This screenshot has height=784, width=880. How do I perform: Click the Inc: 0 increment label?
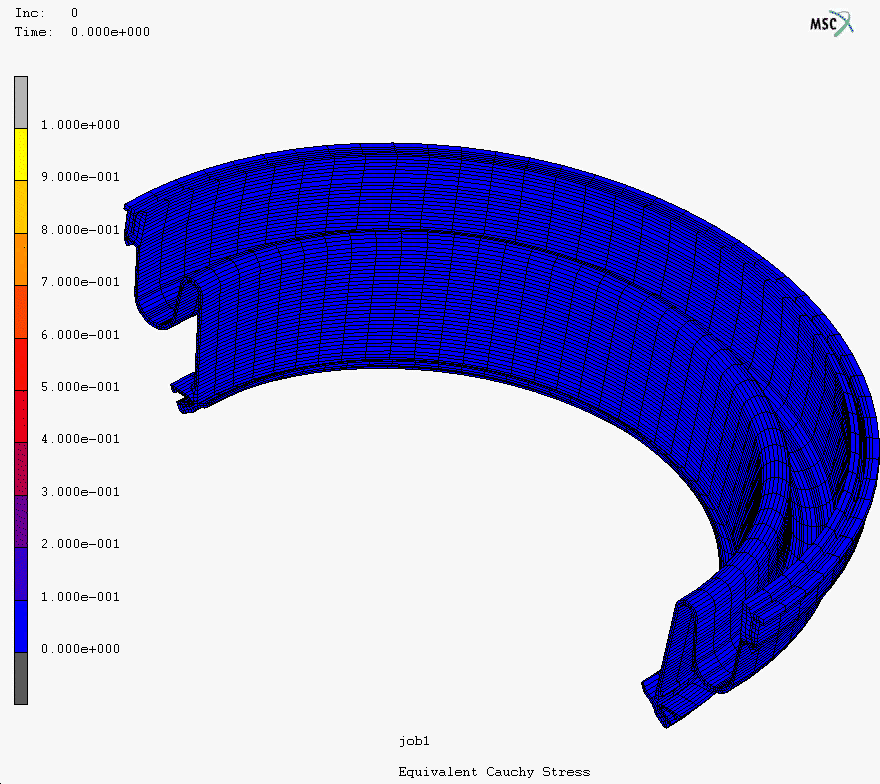pyautogui.click(x=47, y=12)
